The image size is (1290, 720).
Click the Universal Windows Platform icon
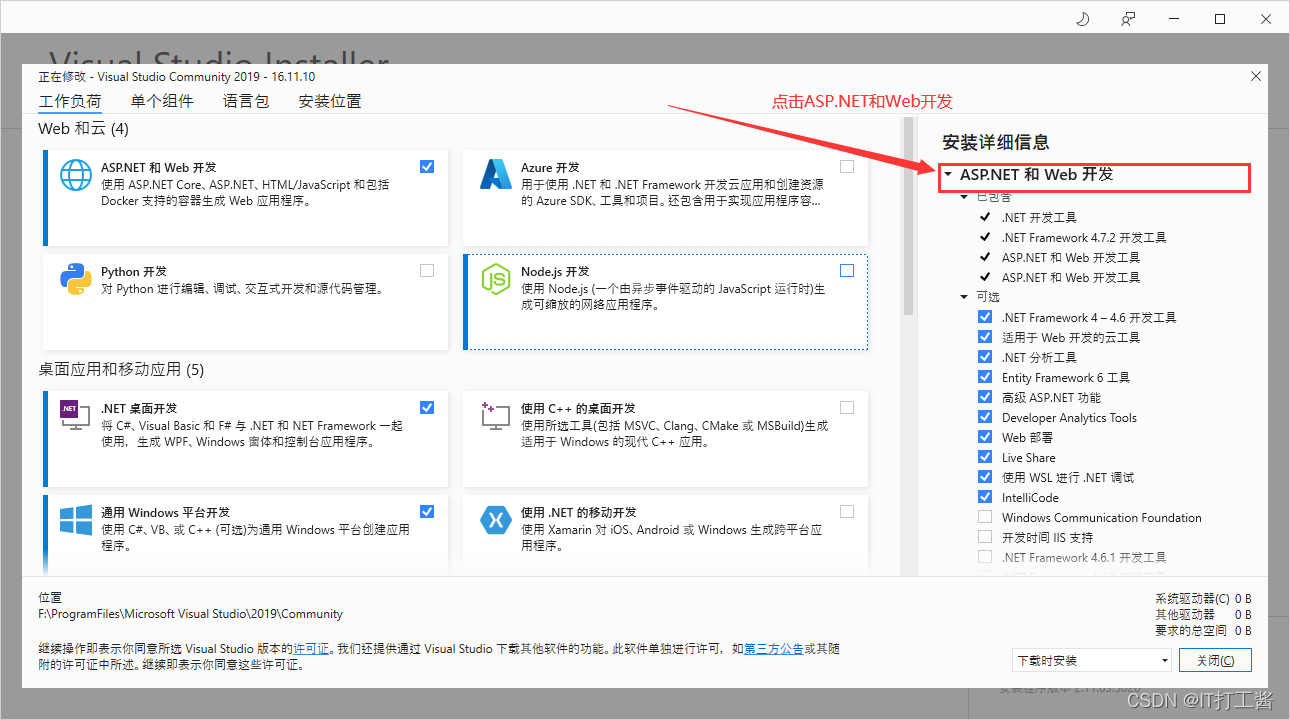[76, 520]
